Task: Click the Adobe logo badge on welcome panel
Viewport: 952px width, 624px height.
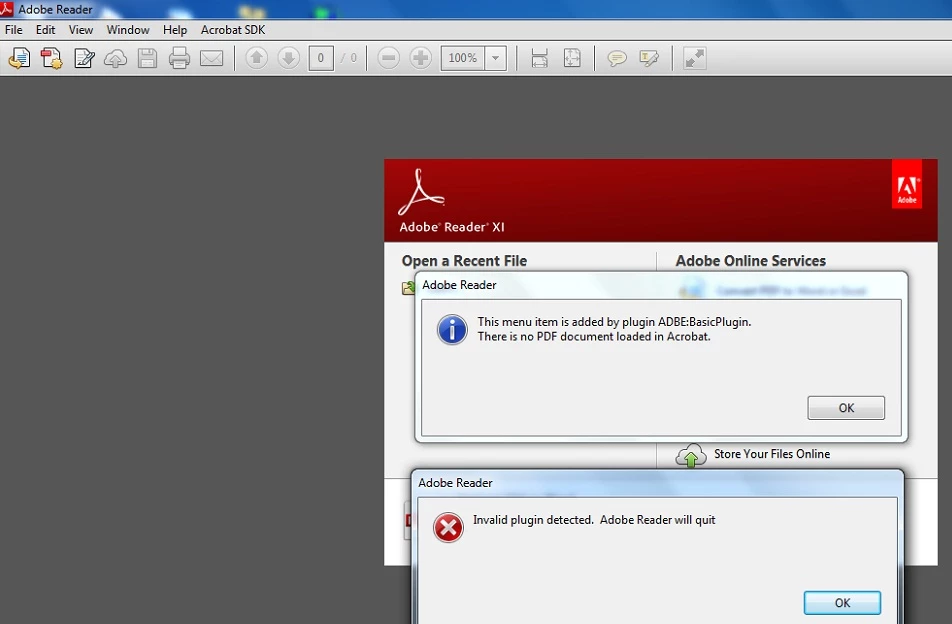Action: point(907,185)
